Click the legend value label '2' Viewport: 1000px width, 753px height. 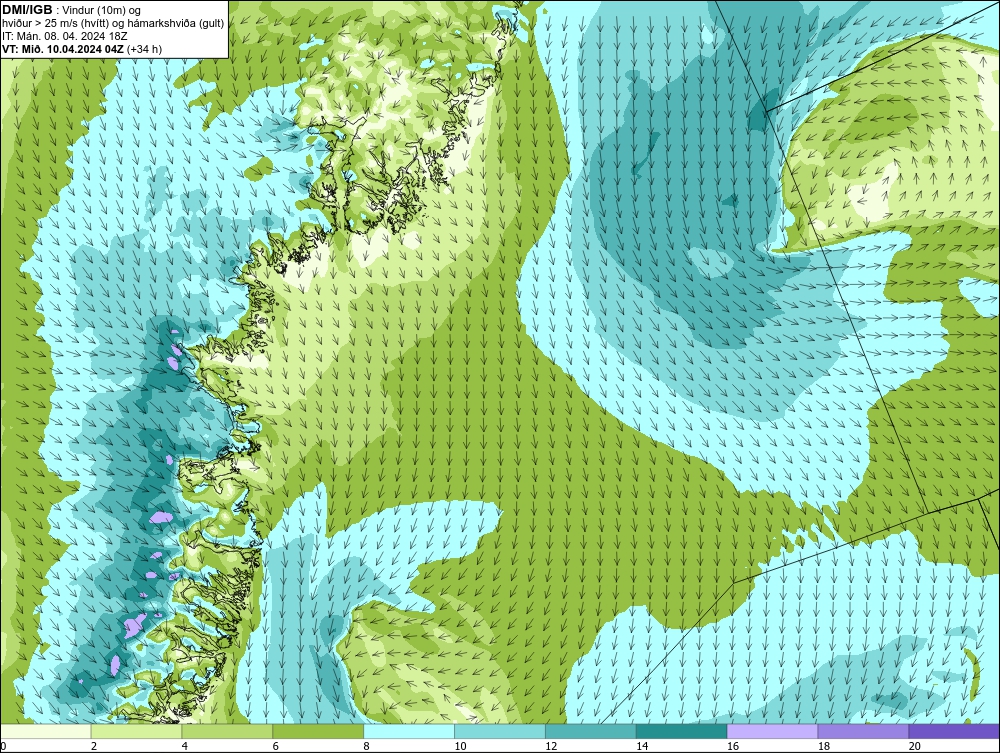point(94,746)
